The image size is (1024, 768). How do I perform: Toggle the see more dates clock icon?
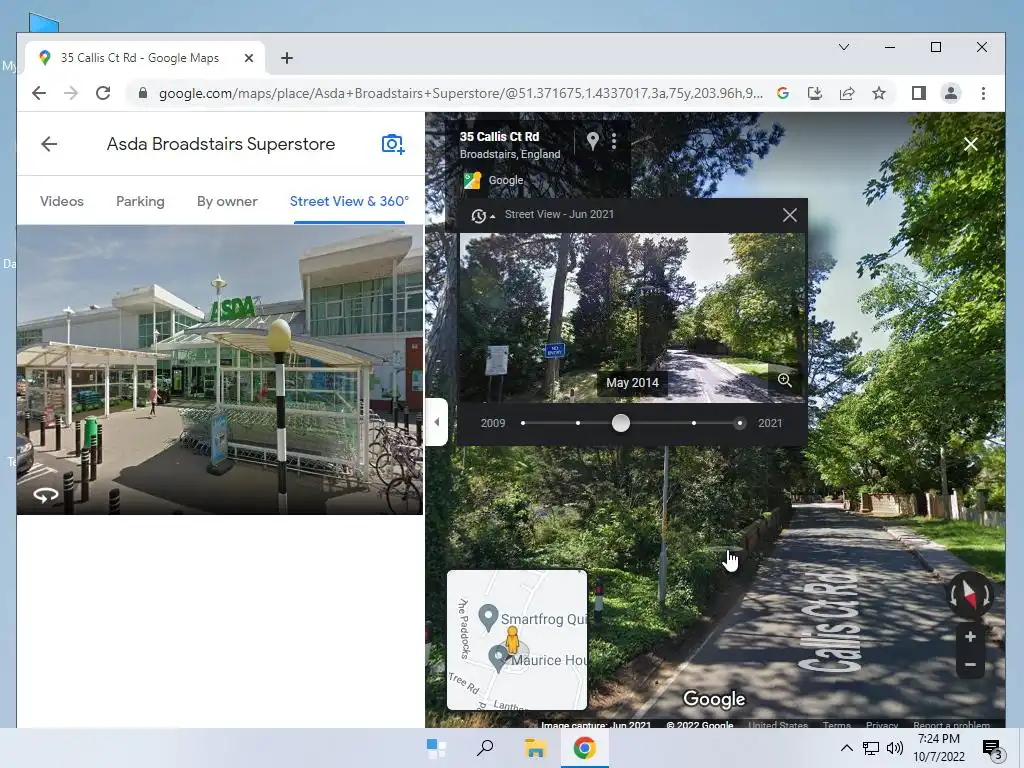click(x=482, y=216)
